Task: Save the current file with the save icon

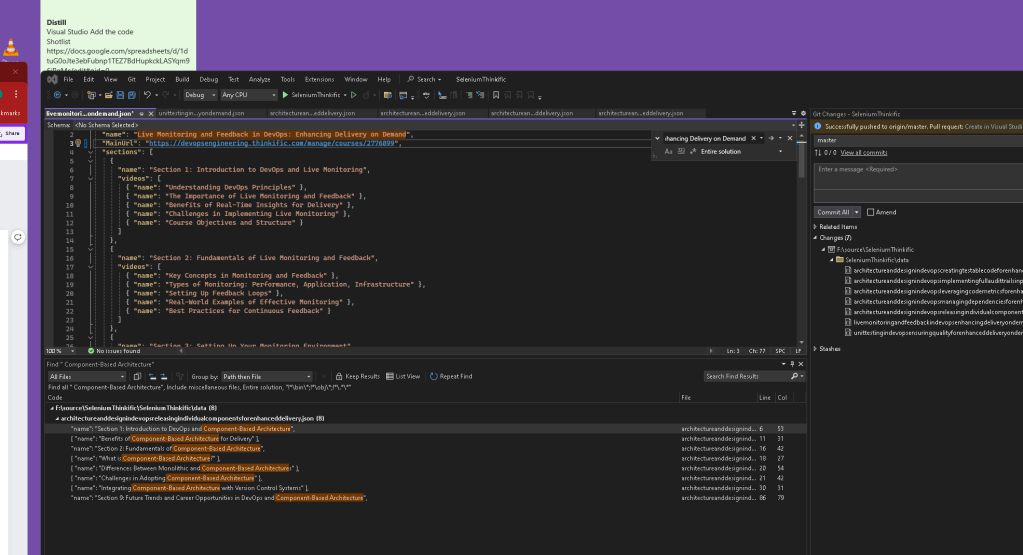Action: [x=120, y=95]
